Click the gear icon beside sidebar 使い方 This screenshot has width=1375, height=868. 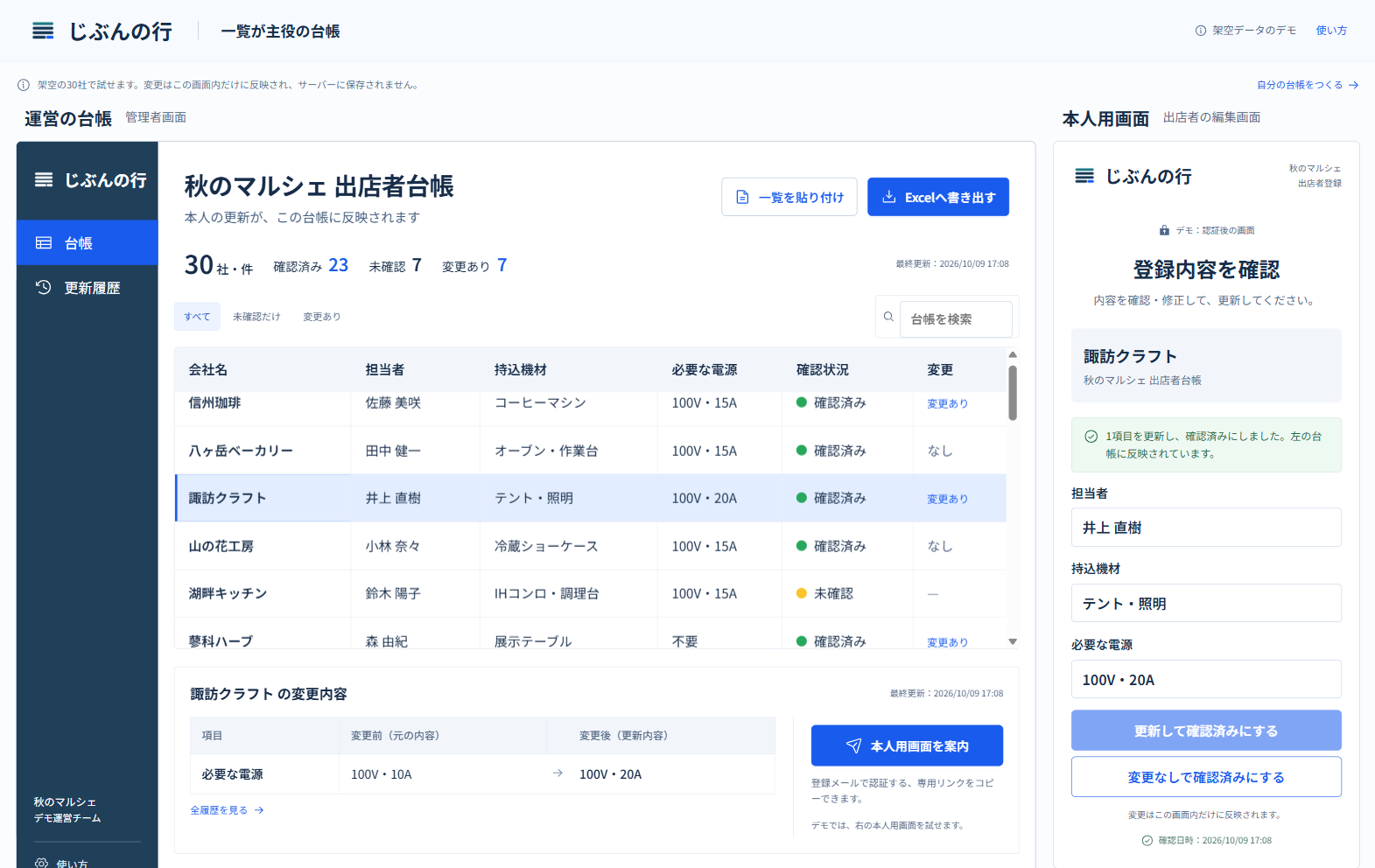(x=42, y=864)
